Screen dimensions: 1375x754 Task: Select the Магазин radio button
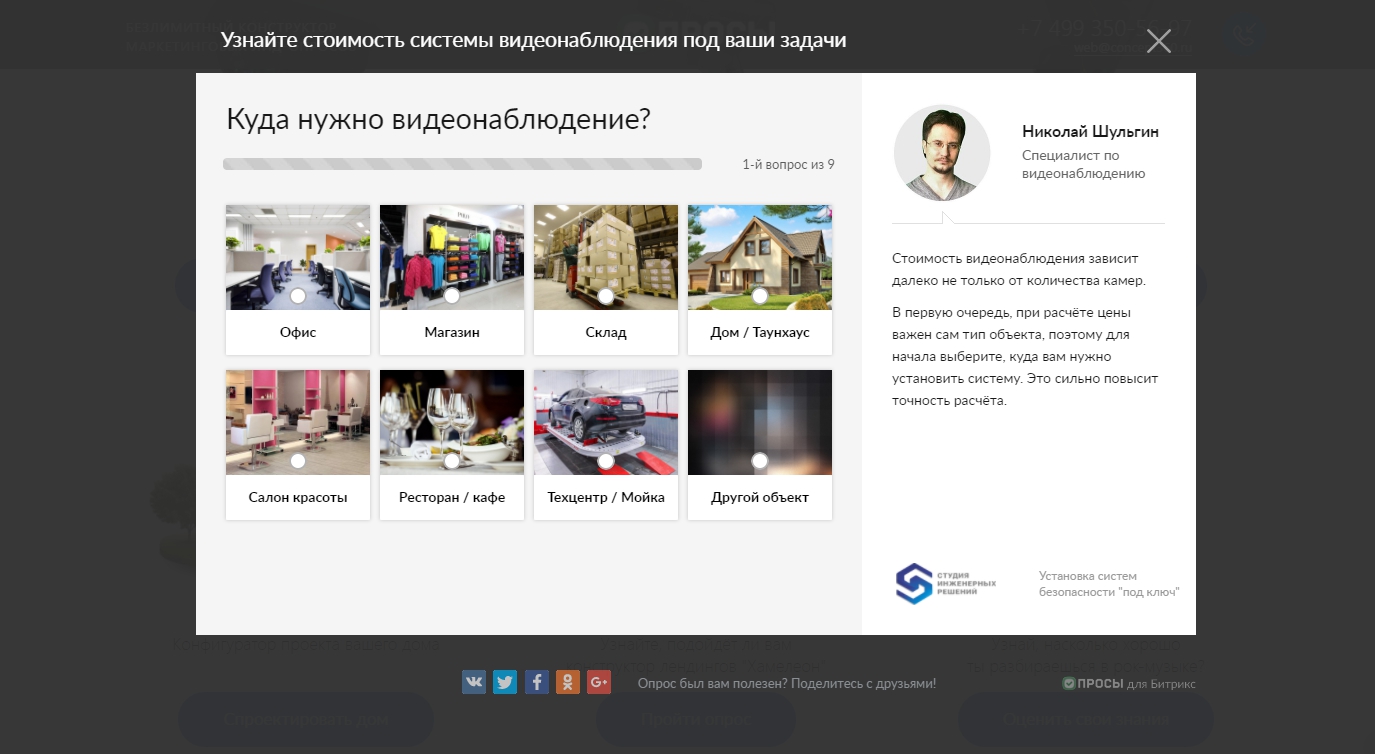pyautogui.click(x=452, y=296)
